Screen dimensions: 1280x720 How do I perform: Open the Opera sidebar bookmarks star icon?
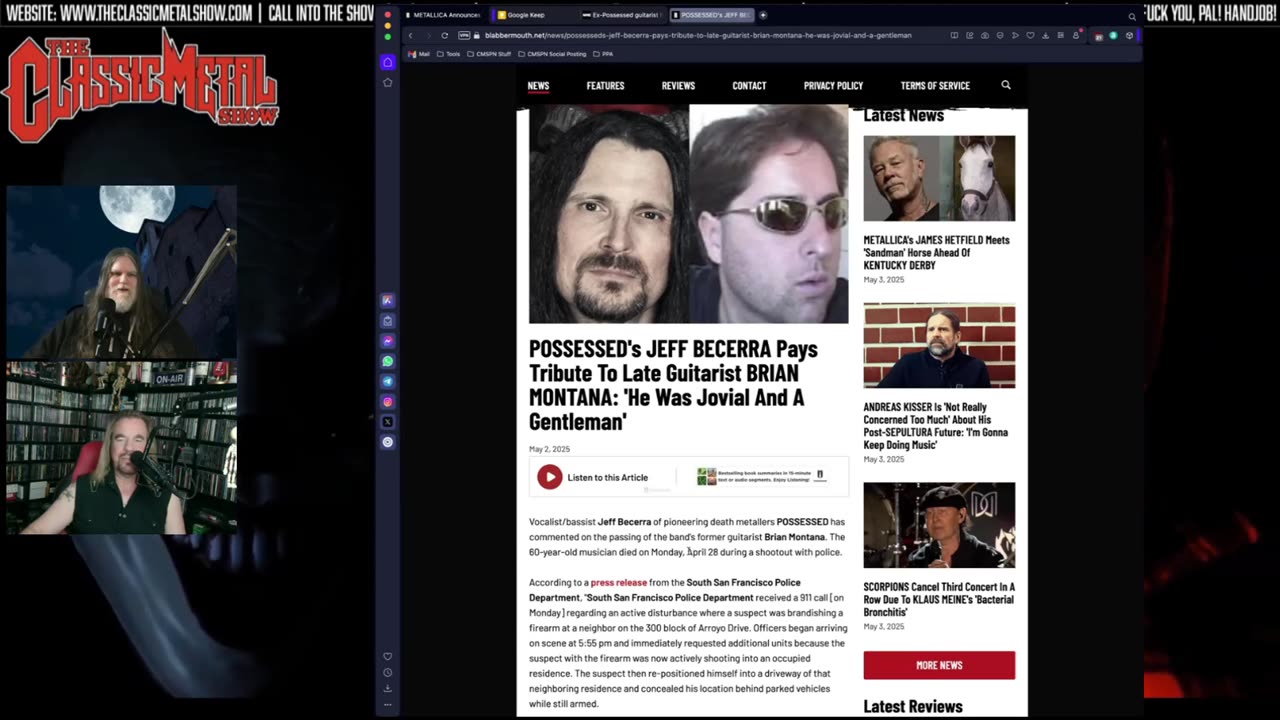388,83
